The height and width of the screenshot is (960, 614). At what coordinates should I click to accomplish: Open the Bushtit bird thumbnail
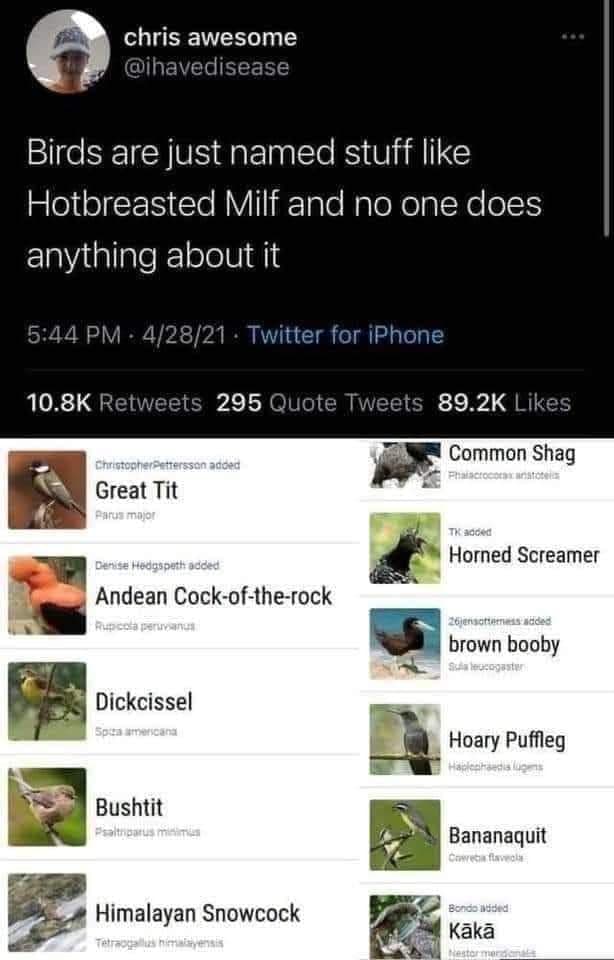(x=46, y=806)
